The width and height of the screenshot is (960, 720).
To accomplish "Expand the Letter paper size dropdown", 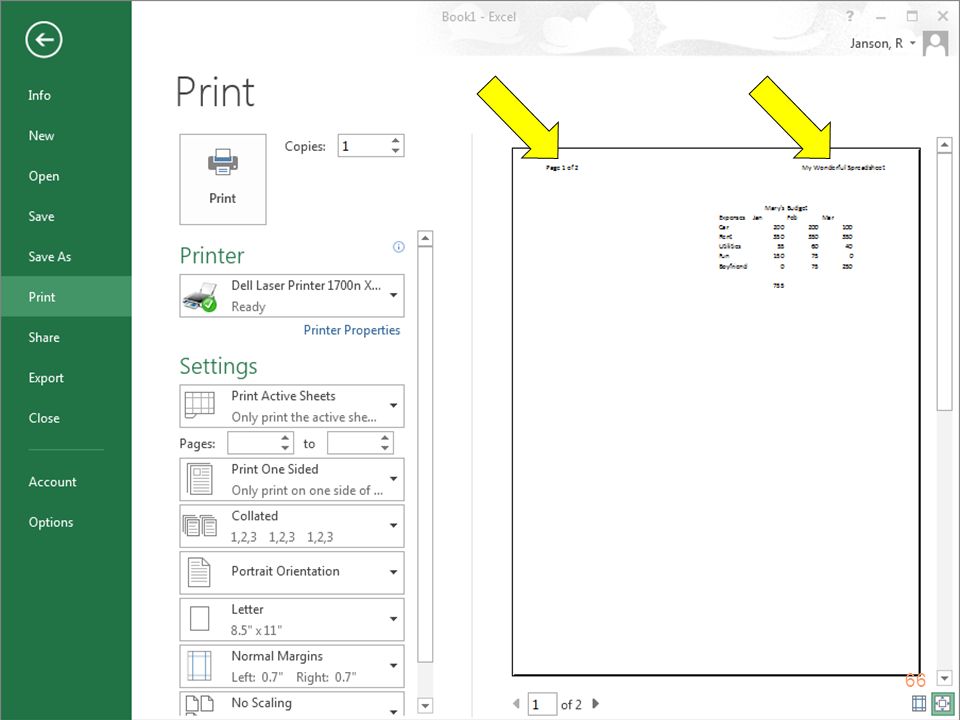I will point(291,619).
